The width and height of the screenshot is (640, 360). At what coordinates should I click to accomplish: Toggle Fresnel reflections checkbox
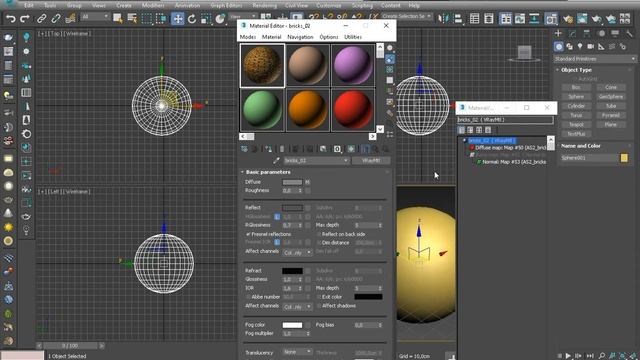tap(248, 234)
